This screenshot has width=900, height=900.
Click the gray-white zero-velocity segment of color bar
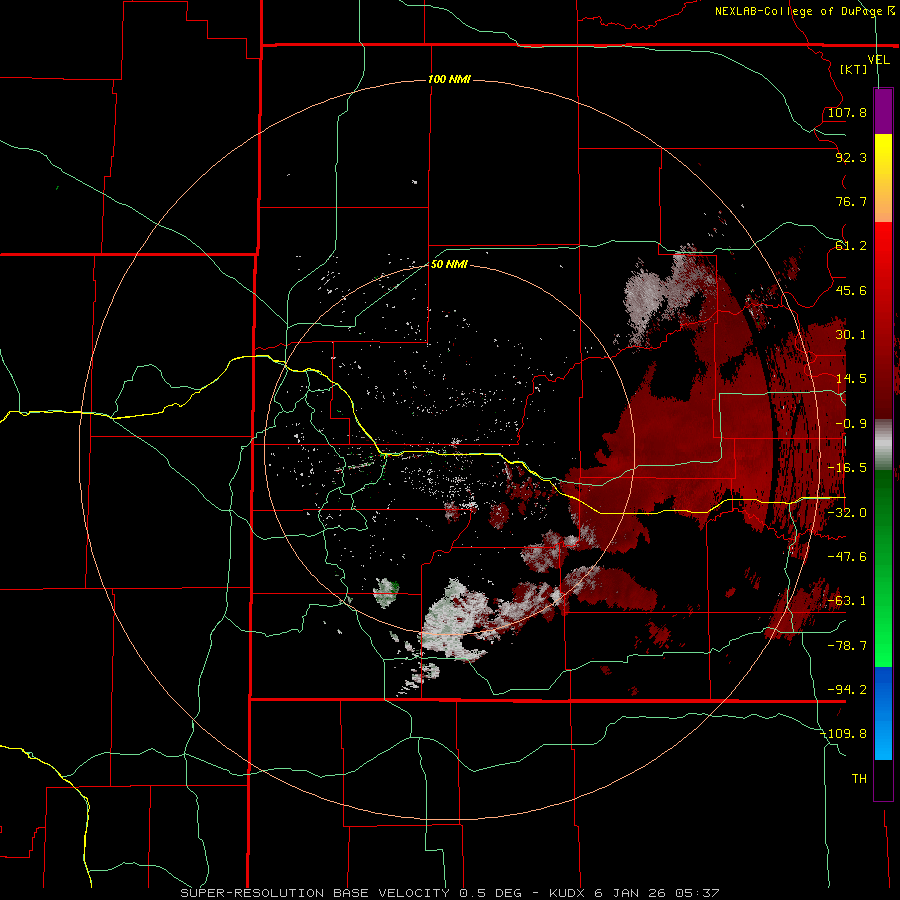pyautogui.click(x=883, y=445)
